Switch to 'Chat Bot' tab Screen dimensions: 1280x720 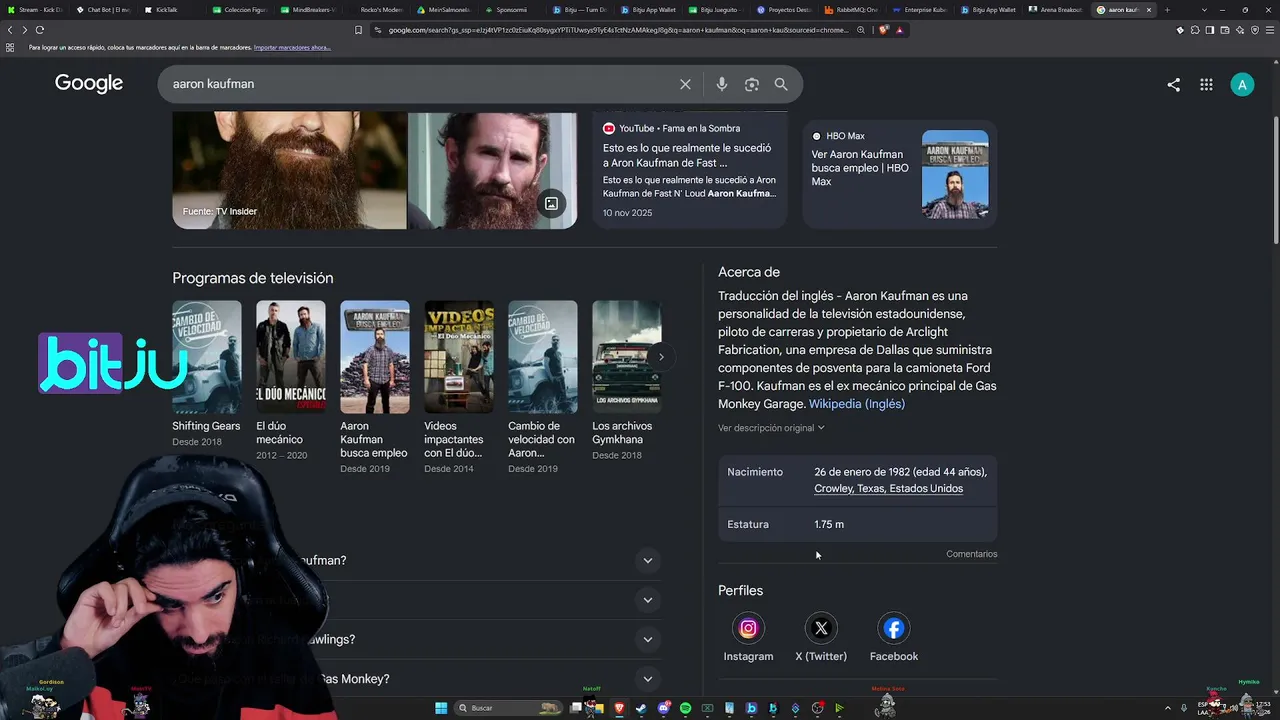point(105,10)
